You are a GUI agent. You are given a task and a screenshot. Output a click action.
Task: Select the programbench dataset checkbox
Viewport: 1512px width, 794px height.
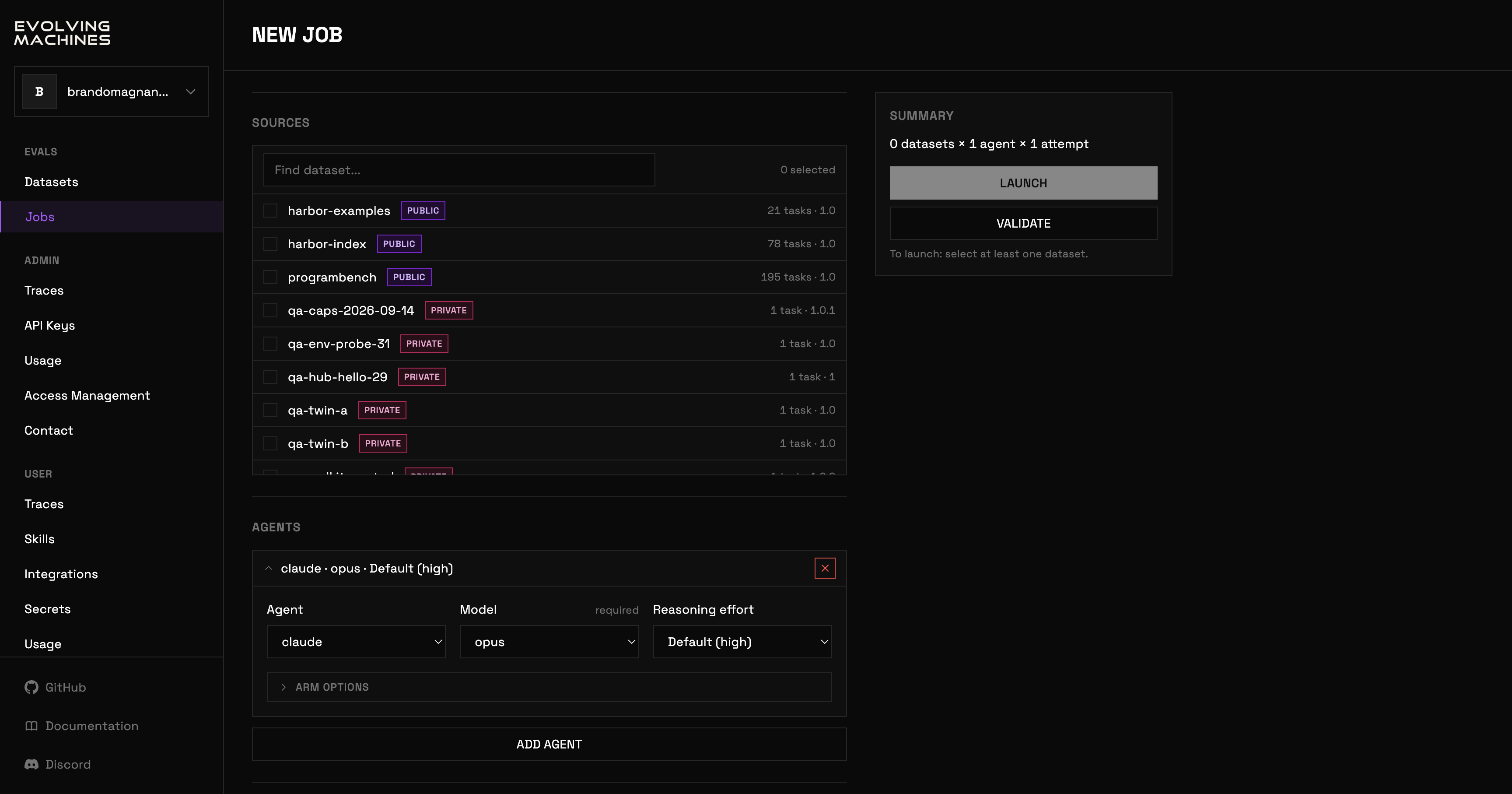click(270, 277)
